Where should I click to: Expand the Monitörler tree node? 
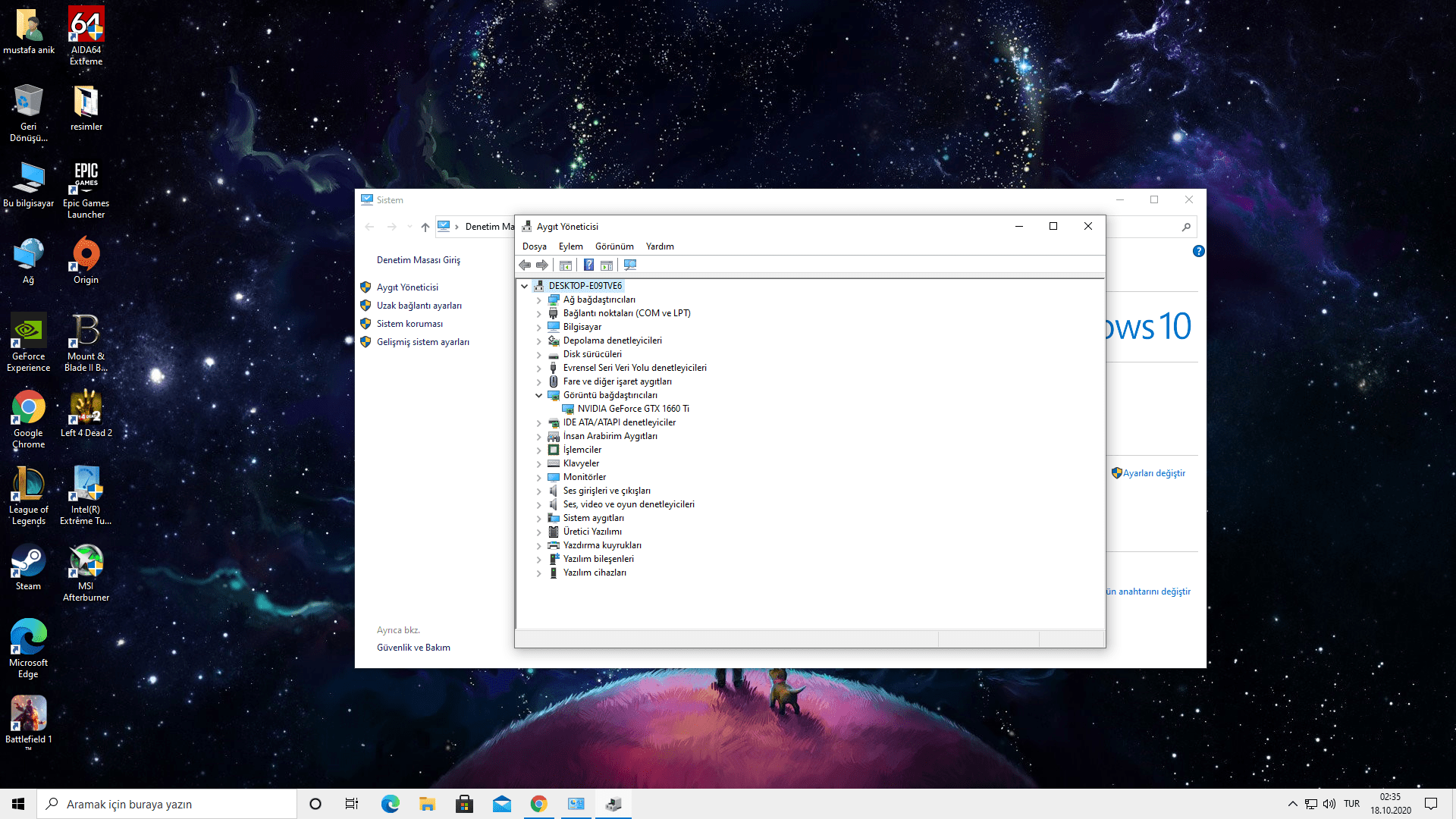click(539, 477)
